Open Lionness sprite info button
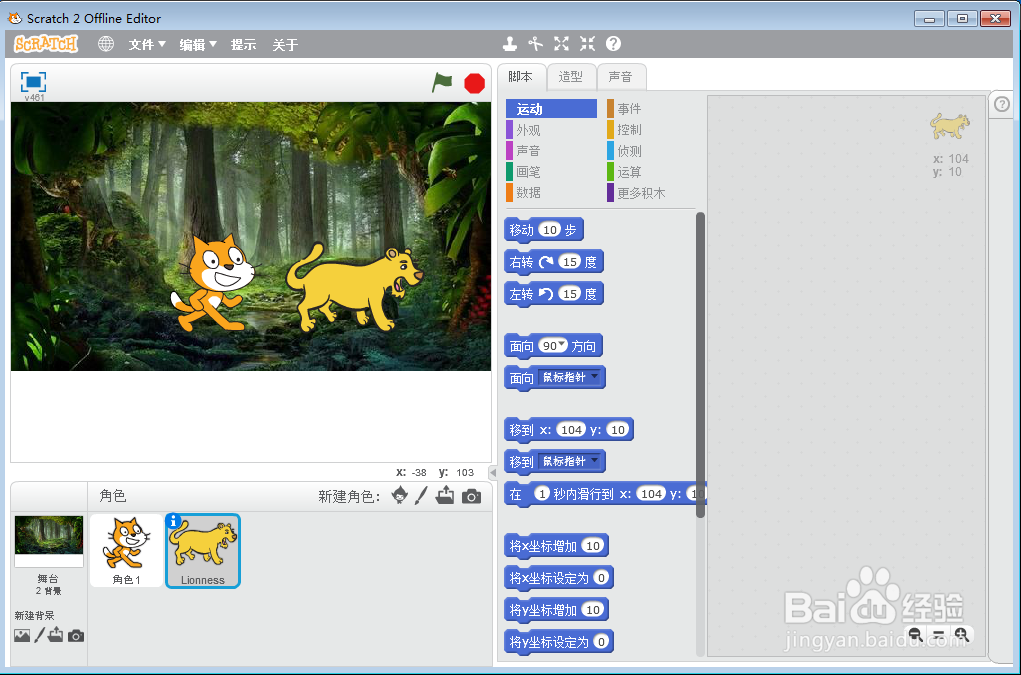Image resolution: width=1021 pixels, height=675 pixels. (x=173, y=521)
